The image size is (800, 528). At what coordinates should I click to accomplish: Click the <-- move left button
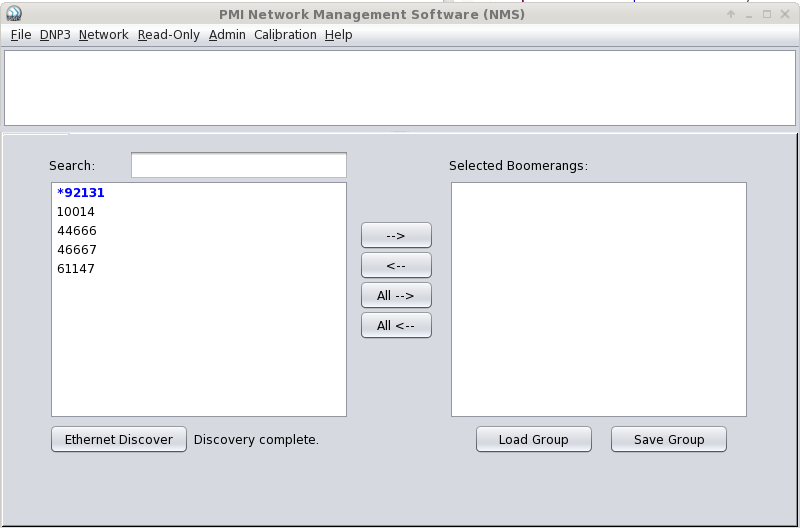pyautogui.click(x=396, y=265)
